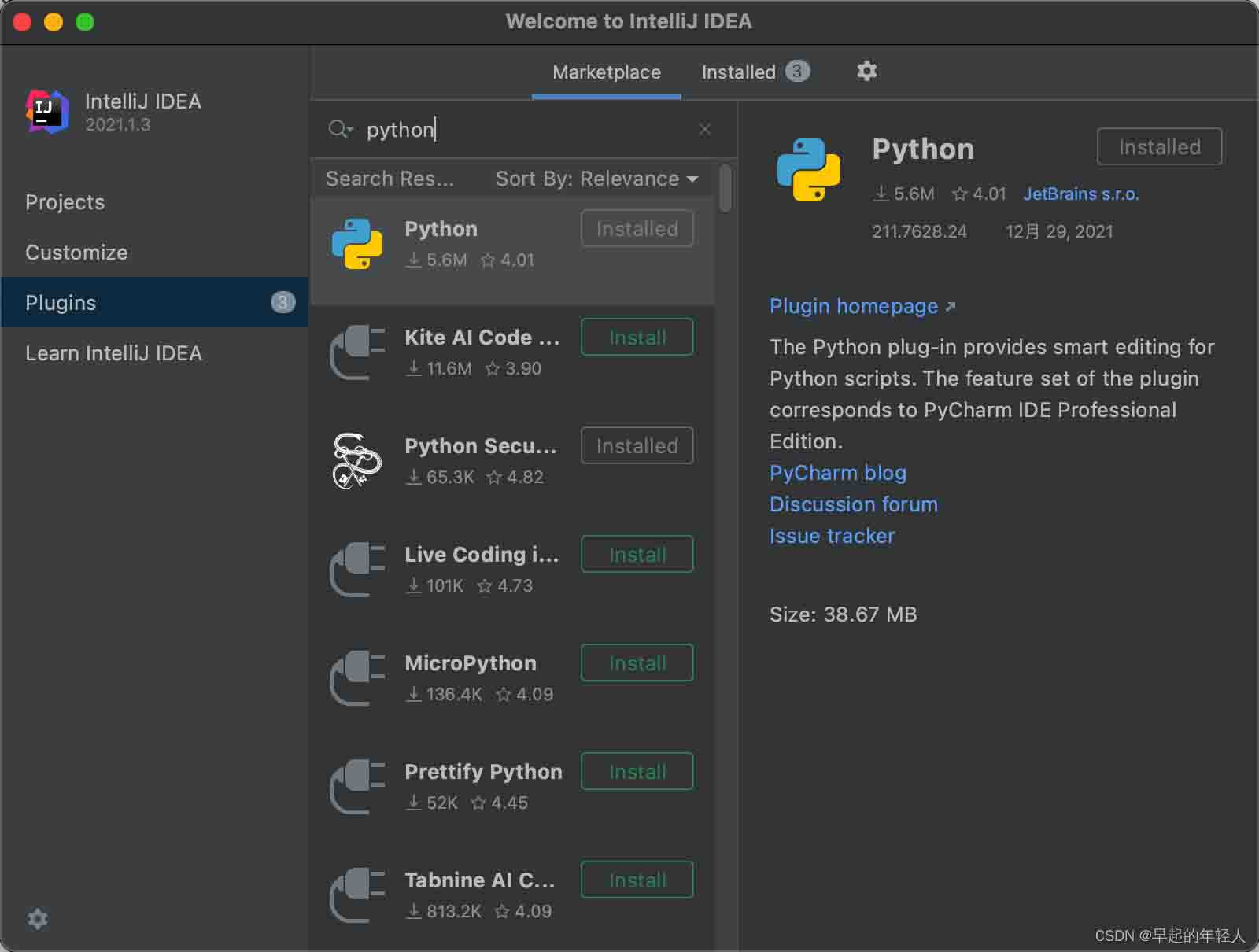Click the Installed tab count badge
This screenshot has width=1259, height=952.
tap(797, 72)
